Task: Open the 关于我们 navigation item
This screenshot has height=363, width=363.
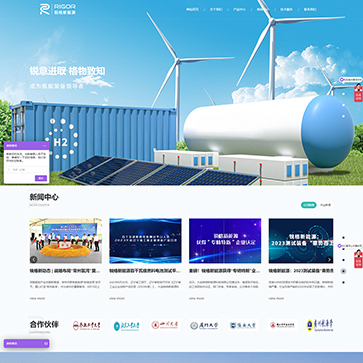Action: [216, 9]
